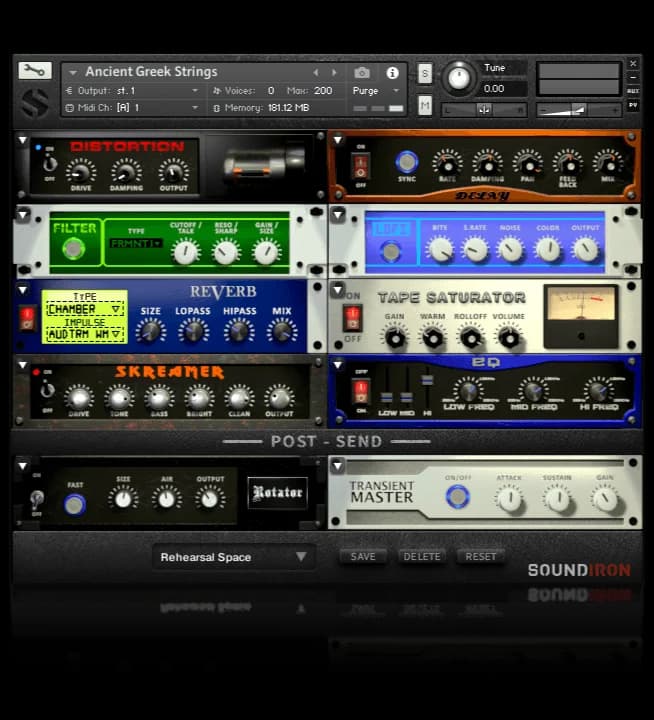The width and height of the screenshot is (654, 720).
Task: Click the Delay SYNC blue button
Action: click(406, 161)
